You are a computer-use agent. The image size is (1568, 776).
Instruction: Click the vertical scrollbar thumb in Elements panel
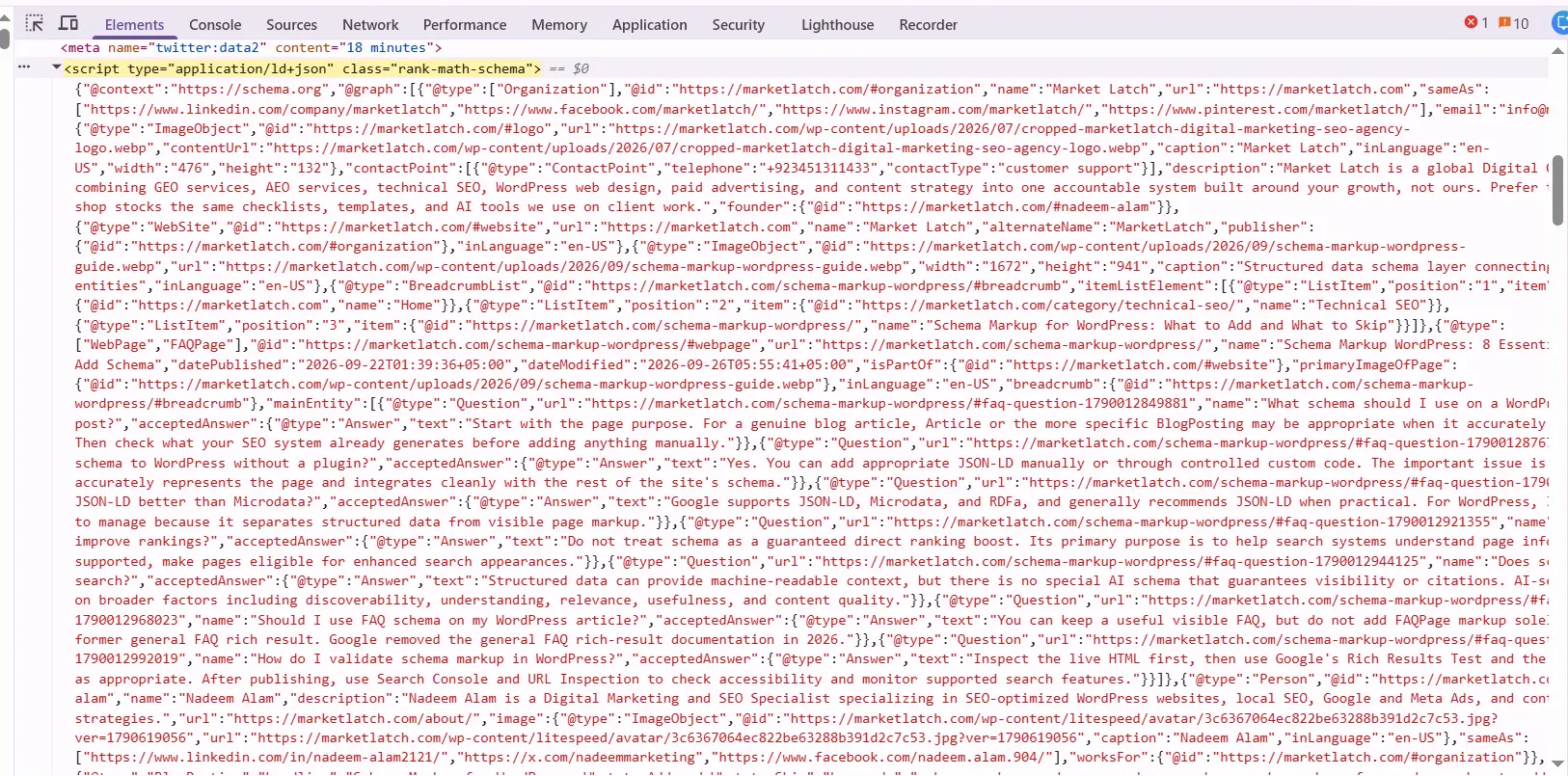click(x=1557, y=190)
